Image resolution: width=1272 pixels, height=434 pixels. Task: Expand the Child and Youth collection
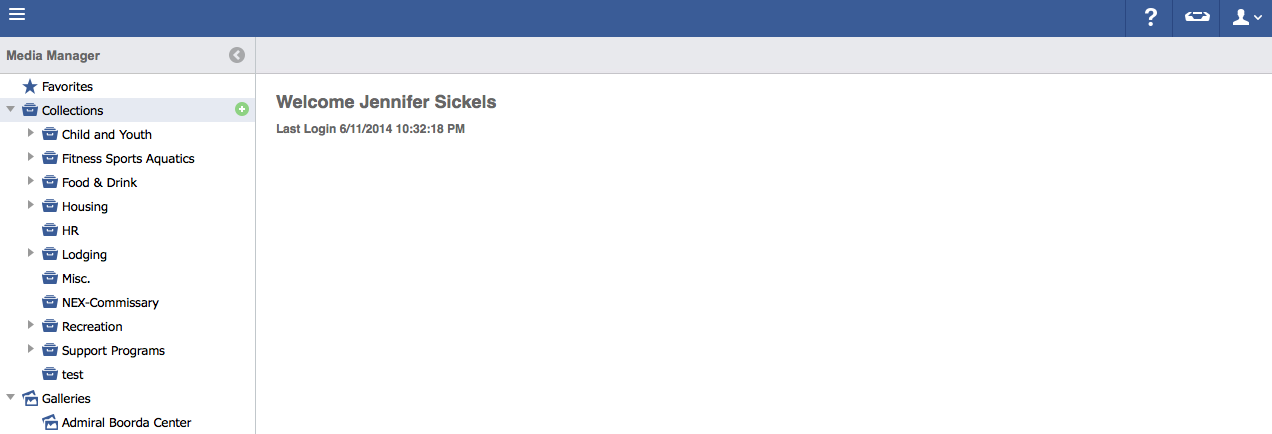tap(31, 134)
